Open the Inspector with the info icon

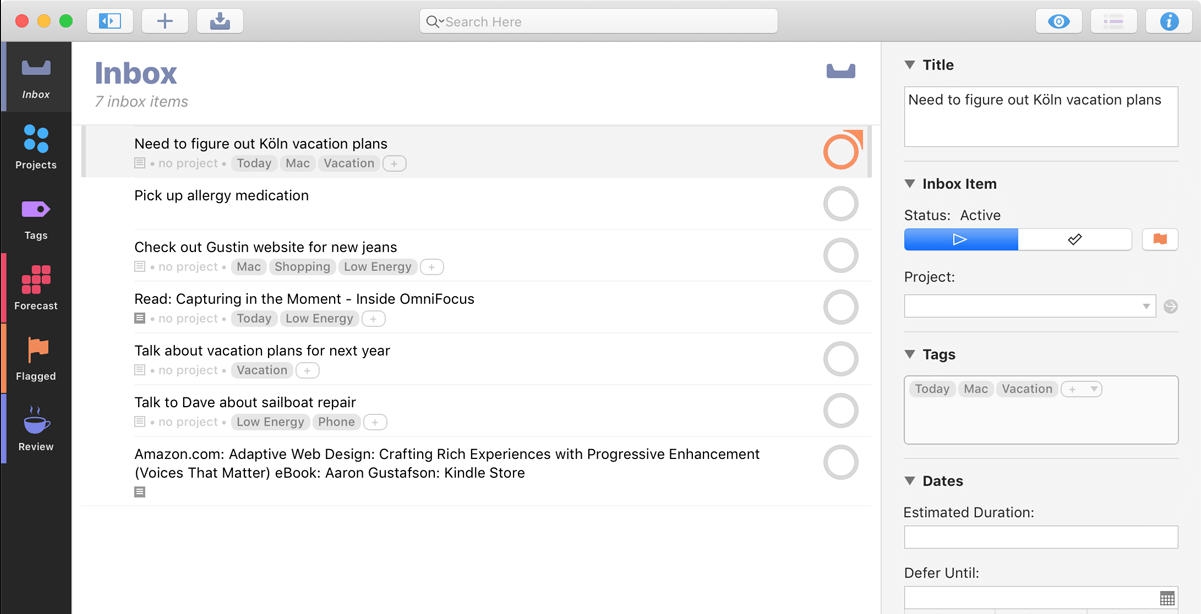pyautogui.click(x=1169, y=20)
